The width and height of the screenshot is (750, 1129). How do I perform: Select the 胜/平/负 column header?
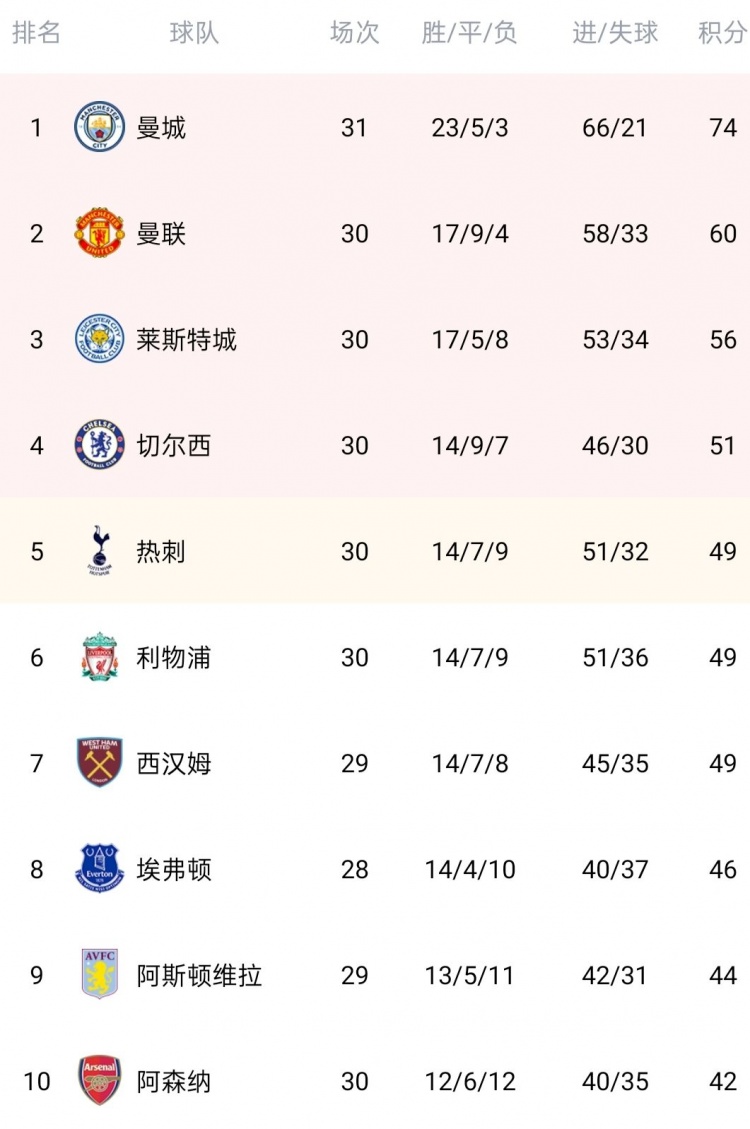coord(469,32)
